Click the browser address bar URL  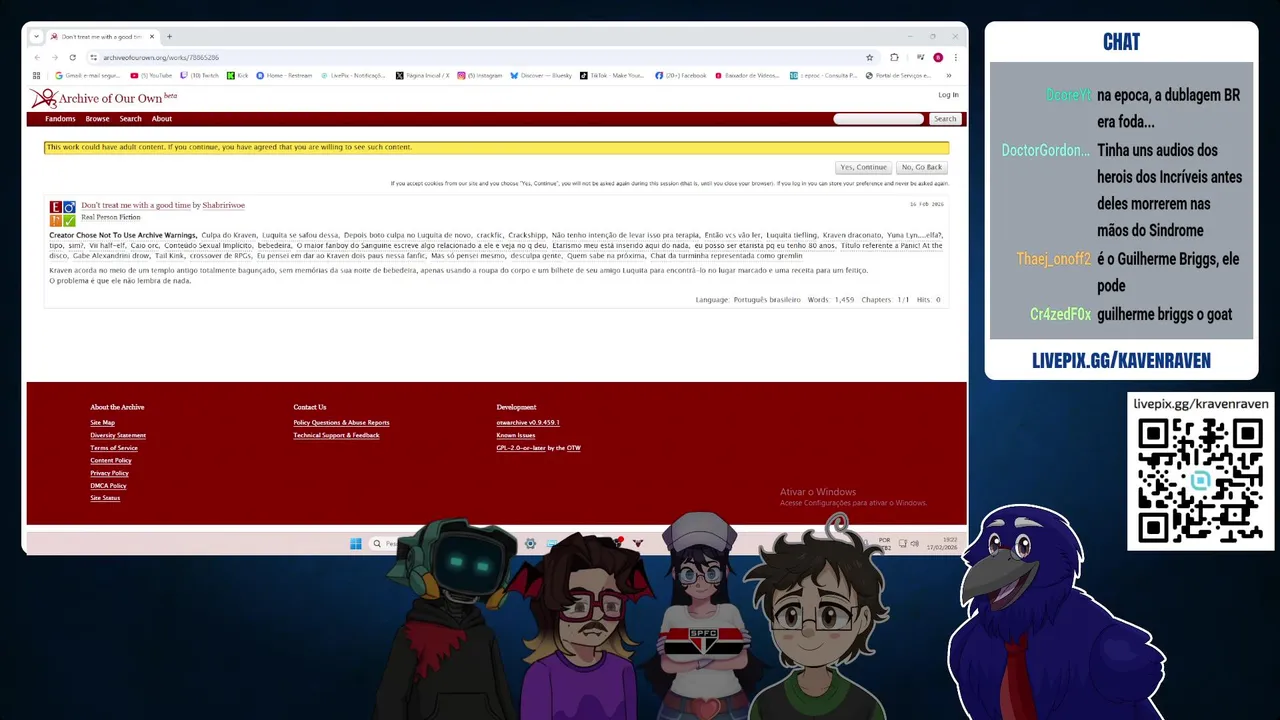pos(161,57)
